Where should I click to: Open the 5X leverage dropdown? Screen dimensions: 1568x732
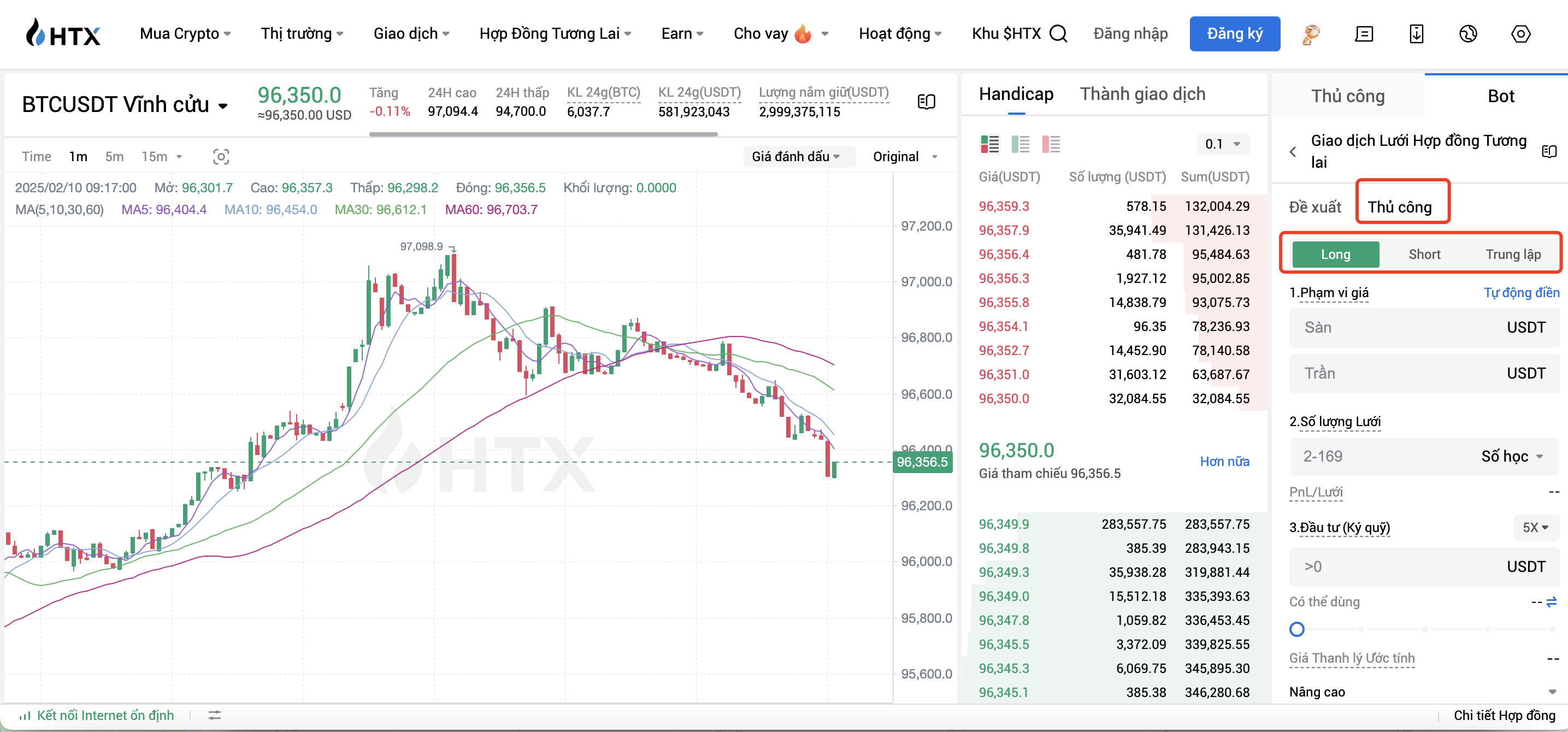coord(1535,527)
